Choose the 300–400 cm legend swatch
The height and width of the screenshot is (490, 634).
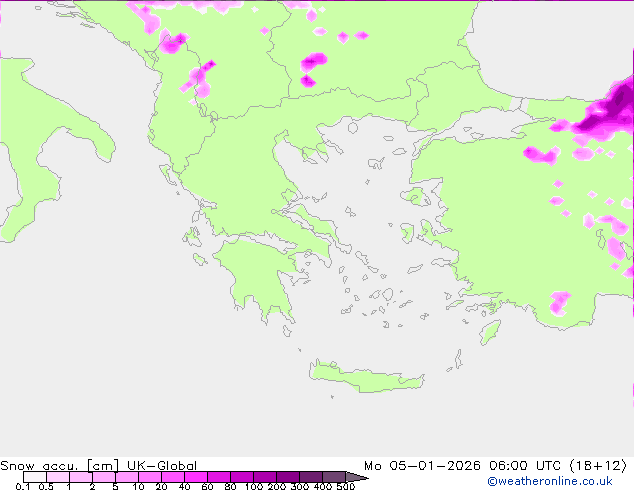pos(311,477)
